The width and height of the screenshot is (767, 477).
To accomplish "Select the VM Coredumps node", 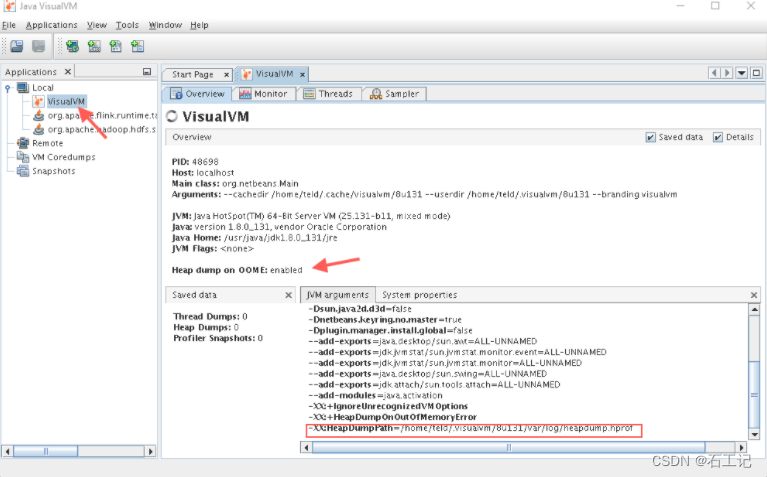I will pyautogui.click(x=64, y=157).
